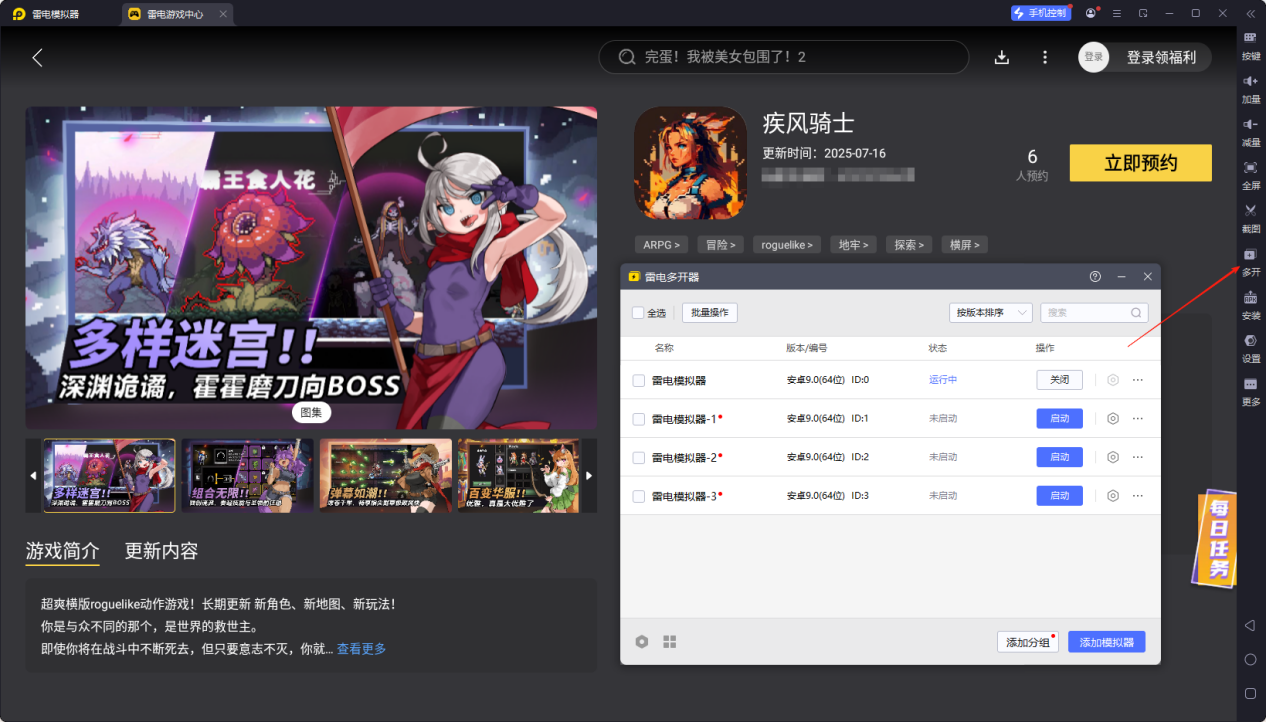
Task: Check the box for 雷电模拟器-3
Action: point(639,495)
